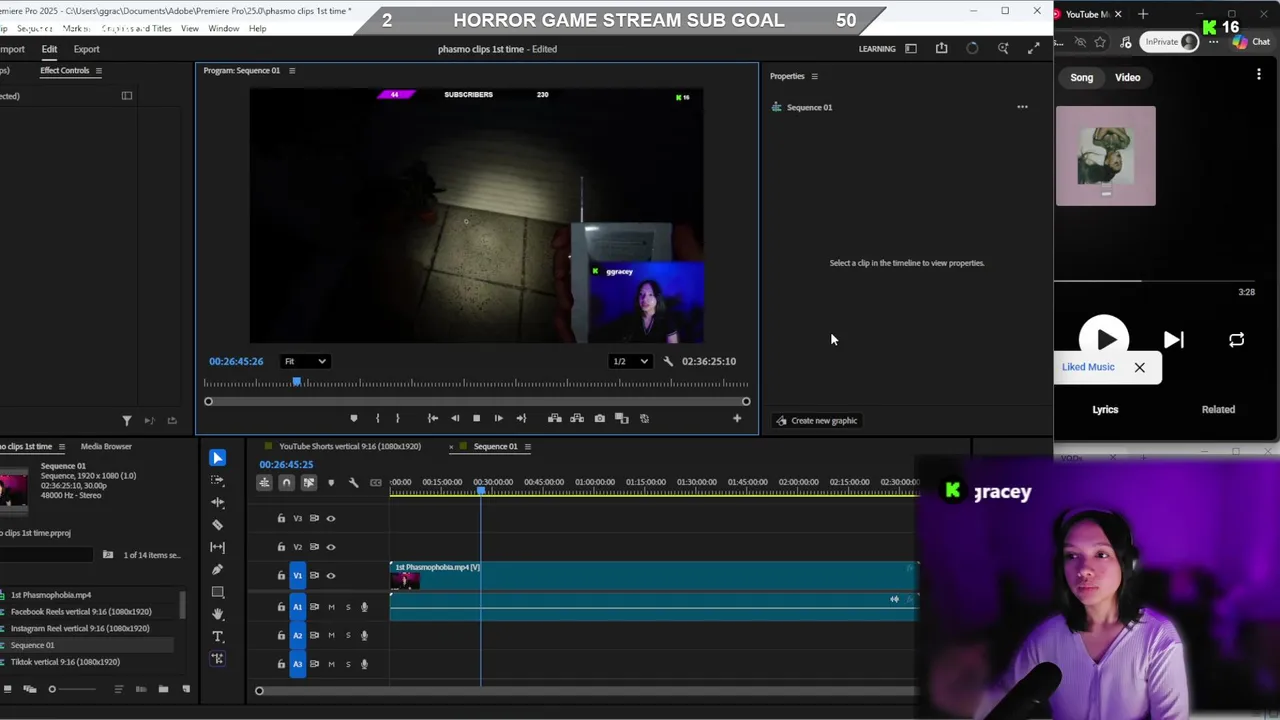Select the Slip tool
Image resolution: width=1280 pixels, height=720 pixels.
(x=217, y=547)
